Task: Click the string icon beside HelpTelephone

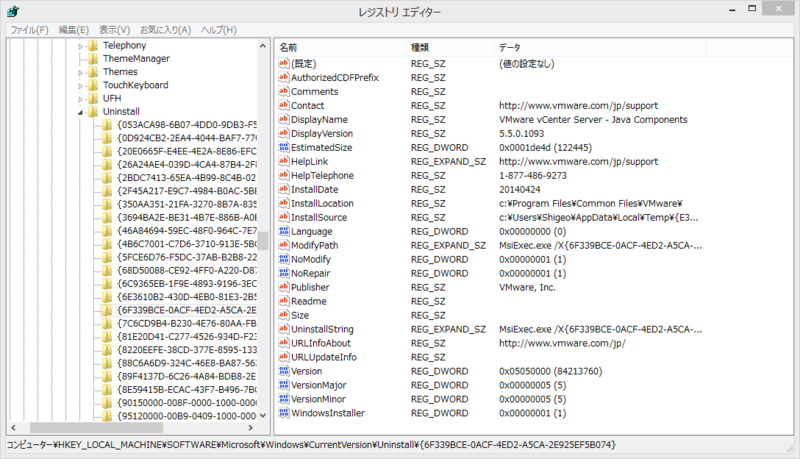Action: tap(284, 175)
